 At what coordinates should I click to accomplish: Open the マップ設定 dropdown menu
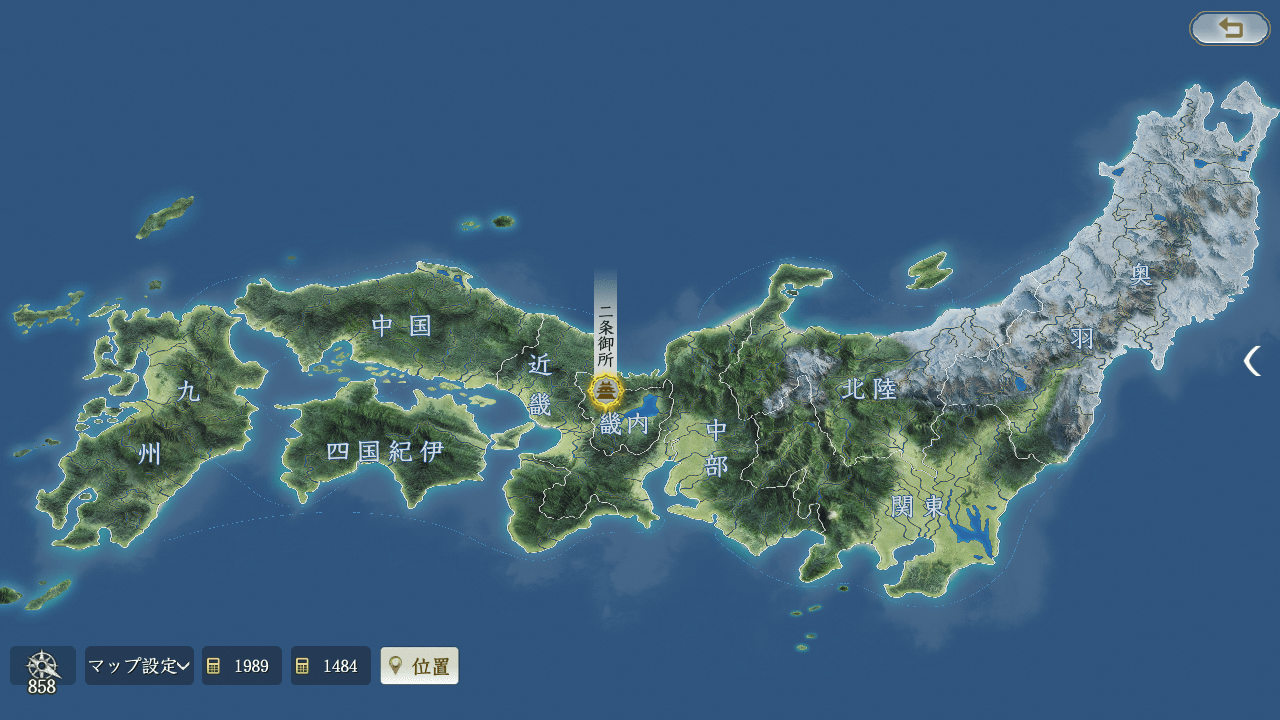pos(138,665)
